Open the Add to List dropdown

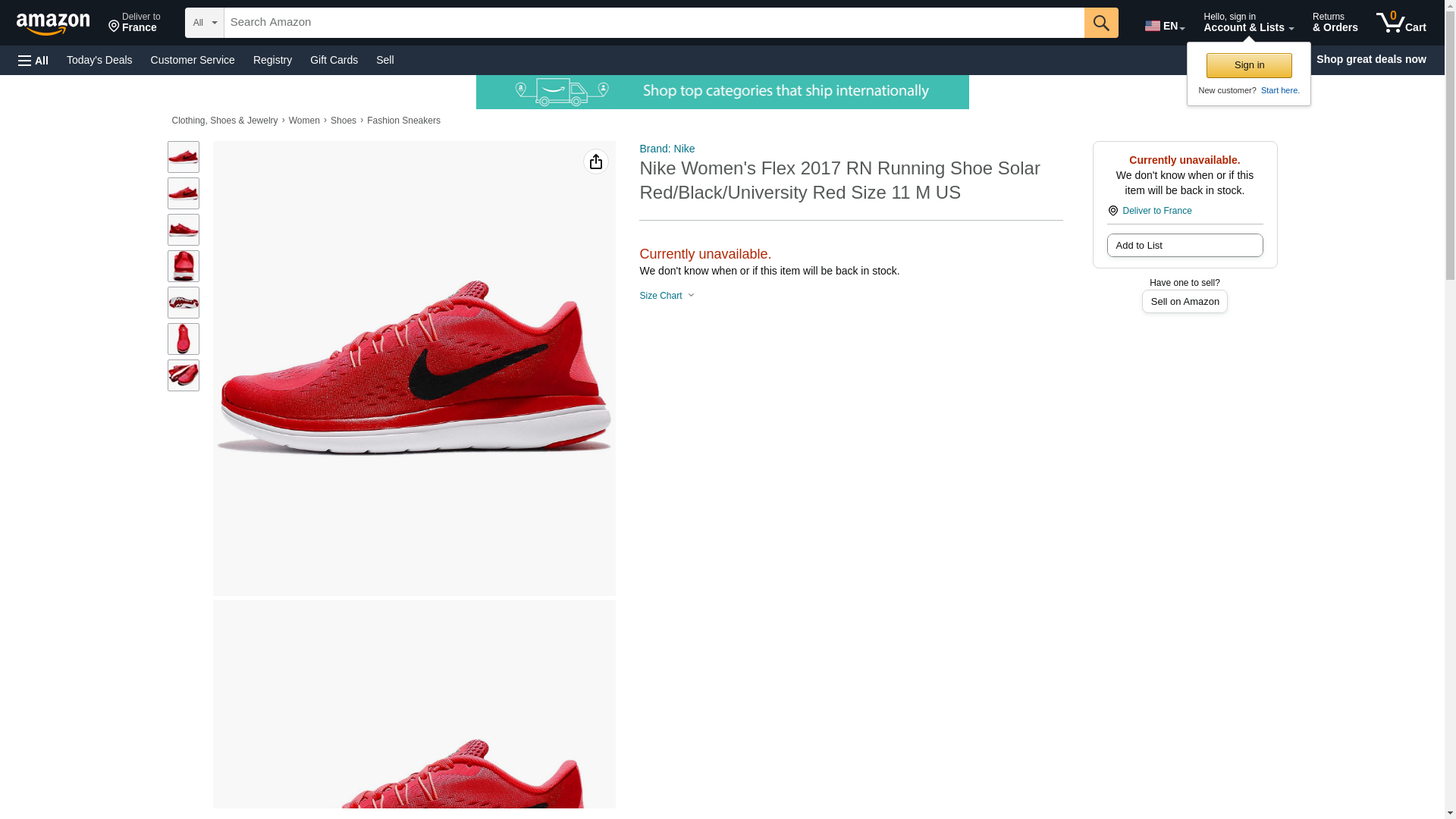pos(1184,245)
